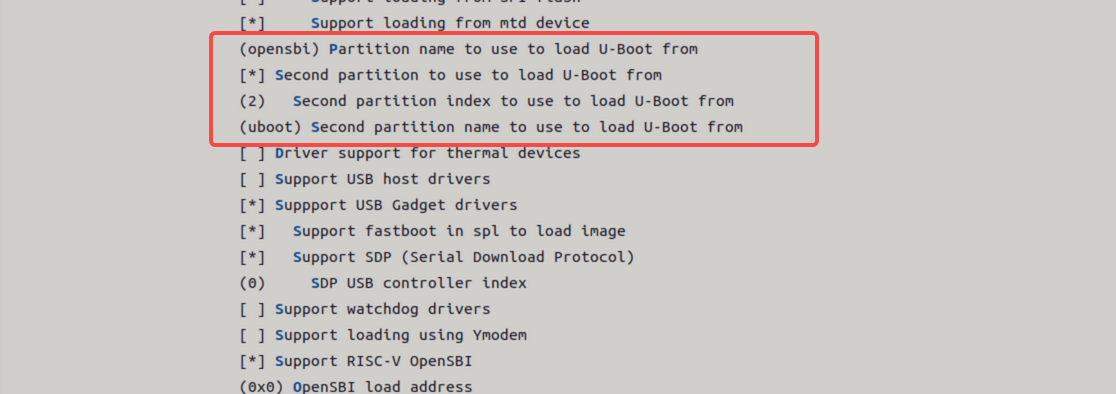Enable Support loading using Ymodem
The image size is (1116, 394).
pos(383,335)
